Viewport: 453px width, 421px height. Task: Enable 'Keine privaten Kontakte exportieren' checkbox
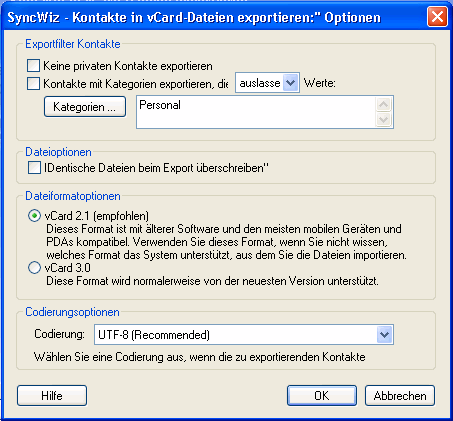[33, 66]
